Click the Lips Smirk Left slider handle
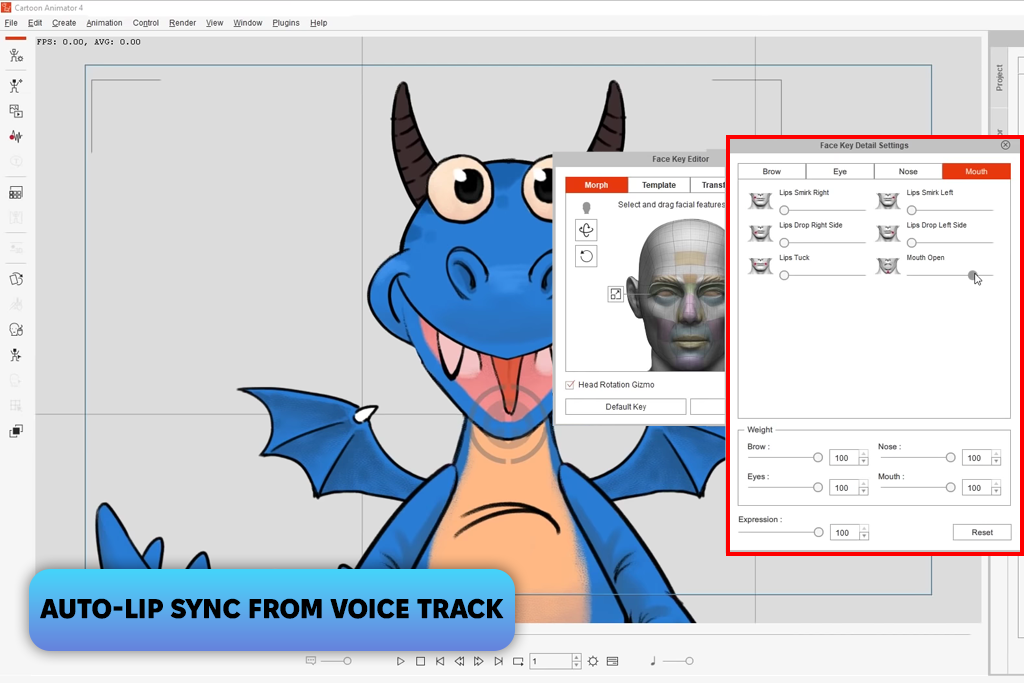Screen dimensions: 1024x683 [912, 210]
